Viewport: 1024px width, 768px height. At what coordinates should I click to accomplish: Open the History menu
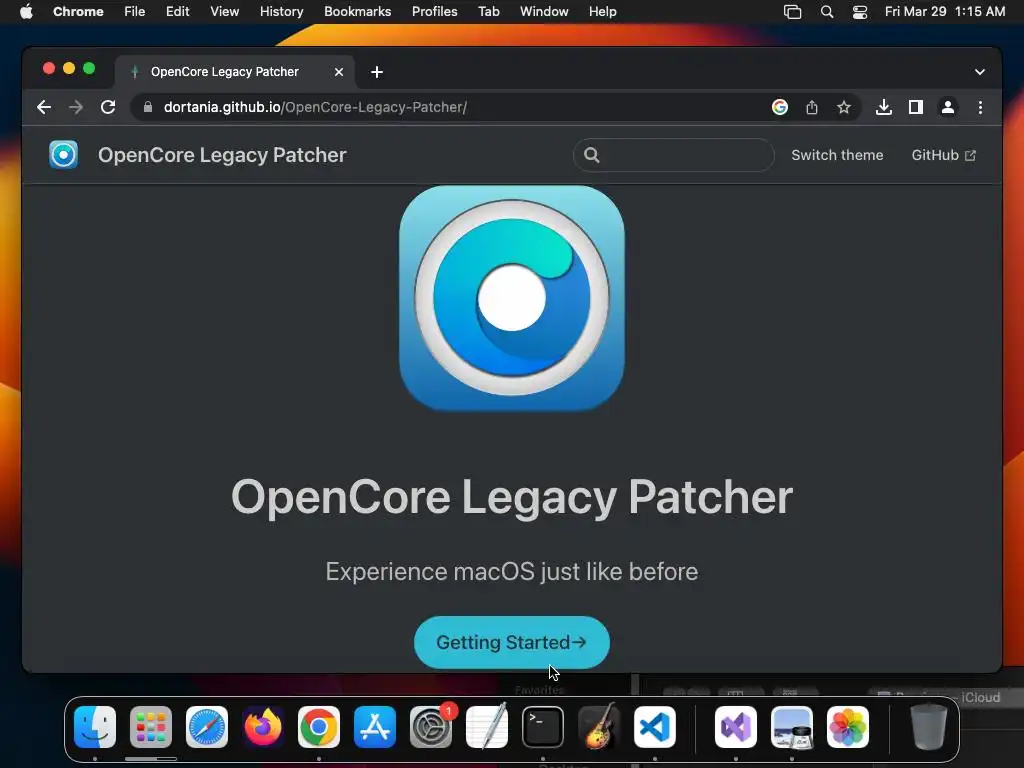(x=281, y=11)
